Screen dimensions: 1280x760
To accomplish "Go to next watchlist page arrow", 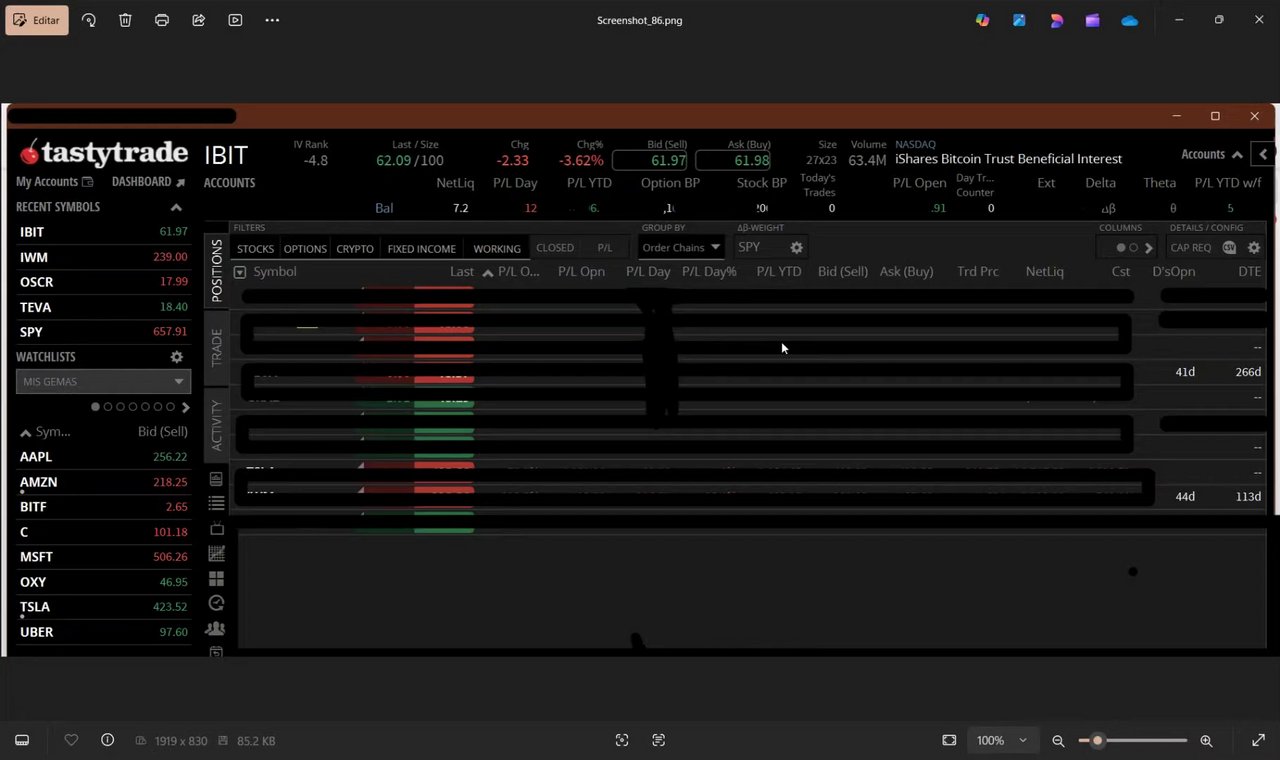I will (186, 407).
